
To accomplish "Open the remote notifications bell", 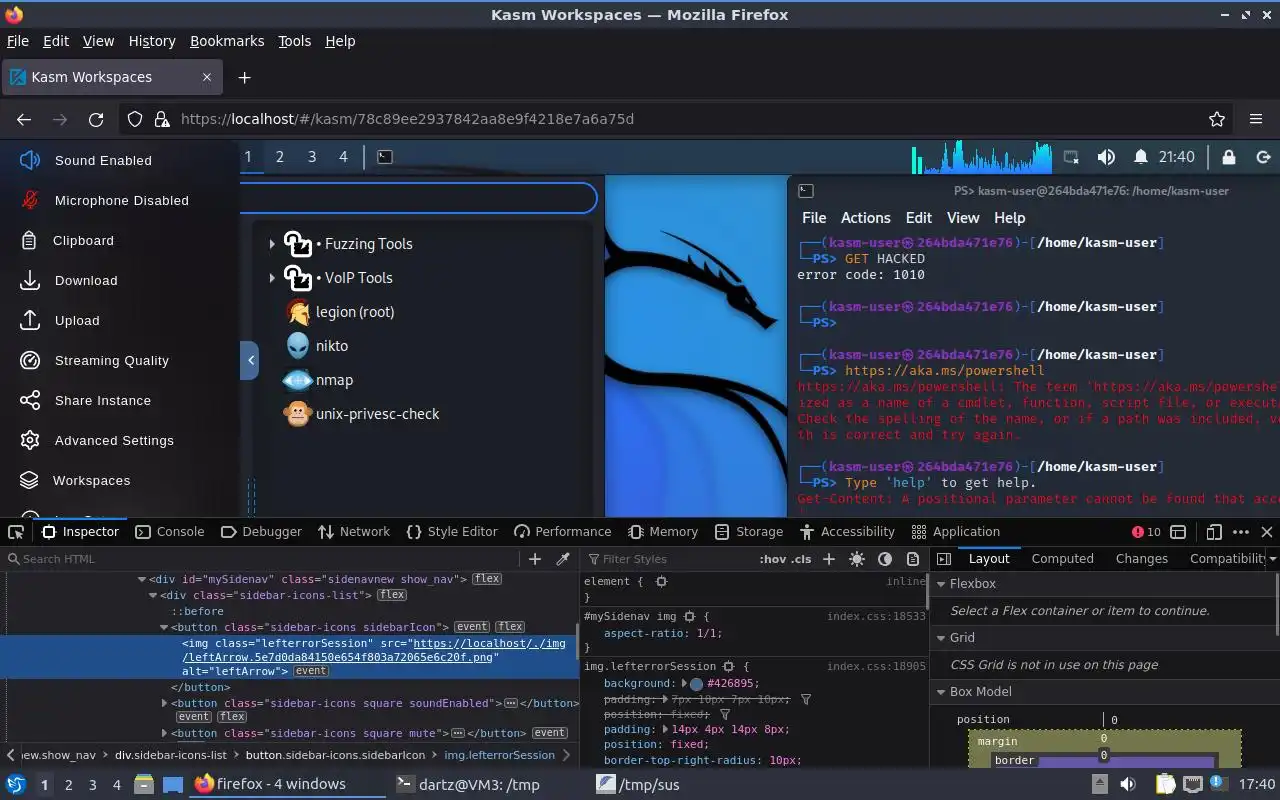I will pos(1140,157).
